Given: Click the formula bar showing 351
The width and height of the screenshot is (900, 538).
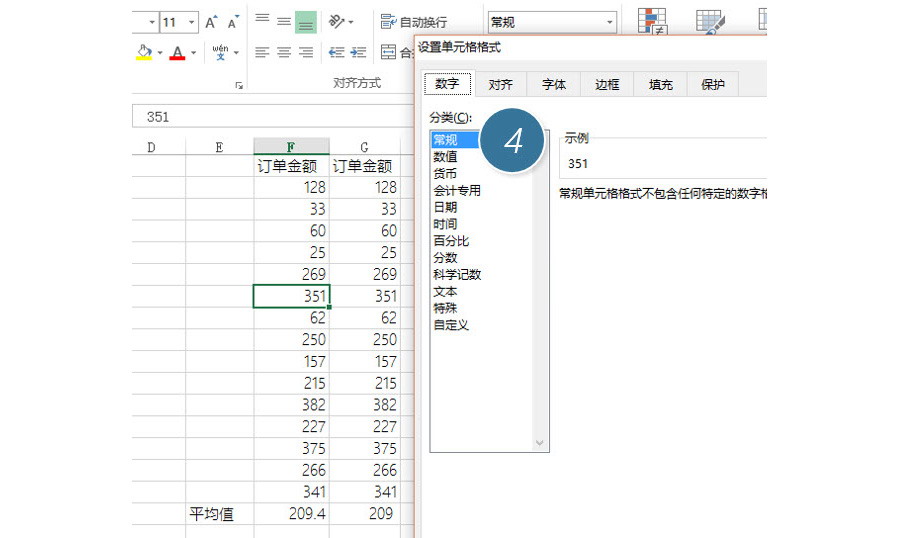Looking at the screenshot, I should 273,117.
